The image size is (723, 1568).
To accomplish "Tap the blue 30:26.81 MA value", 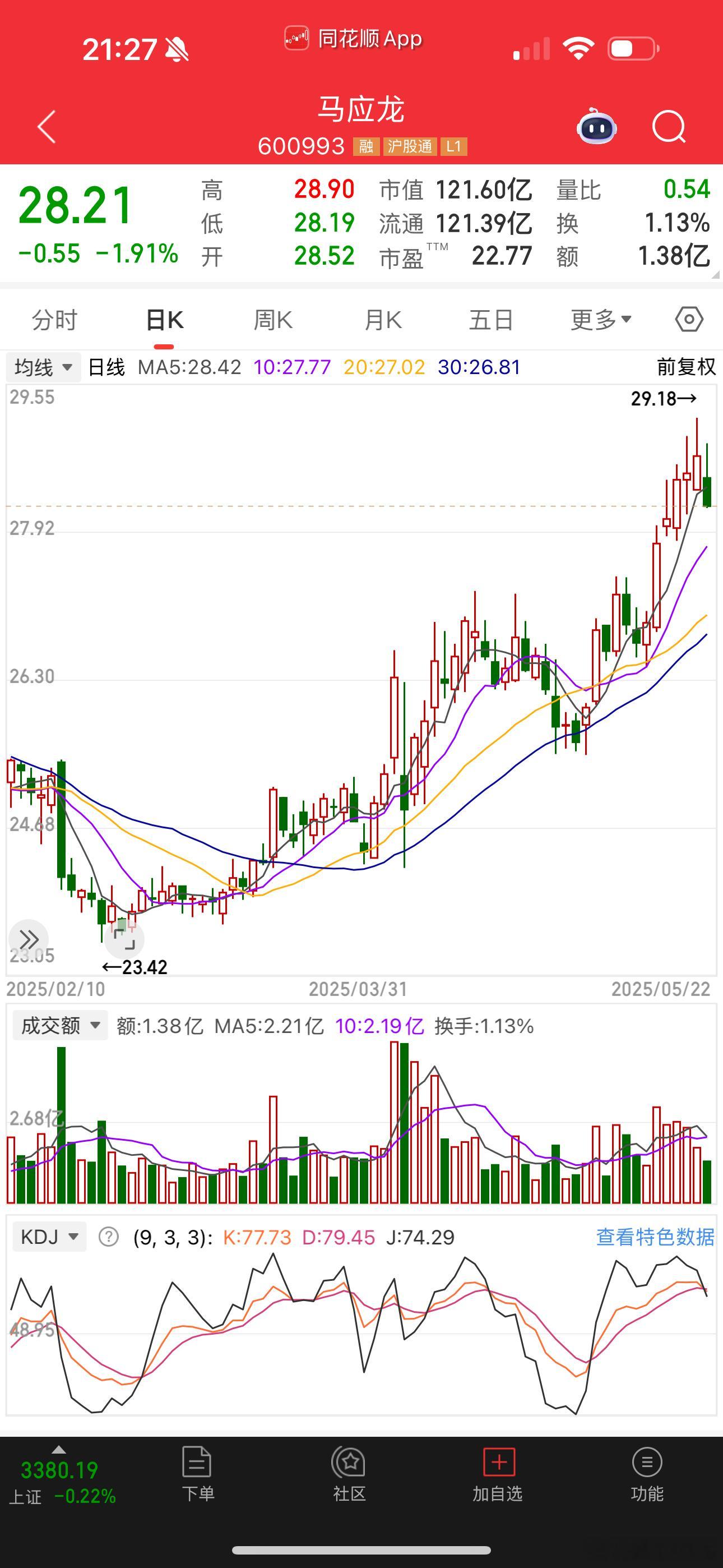I will pos(479,367).
